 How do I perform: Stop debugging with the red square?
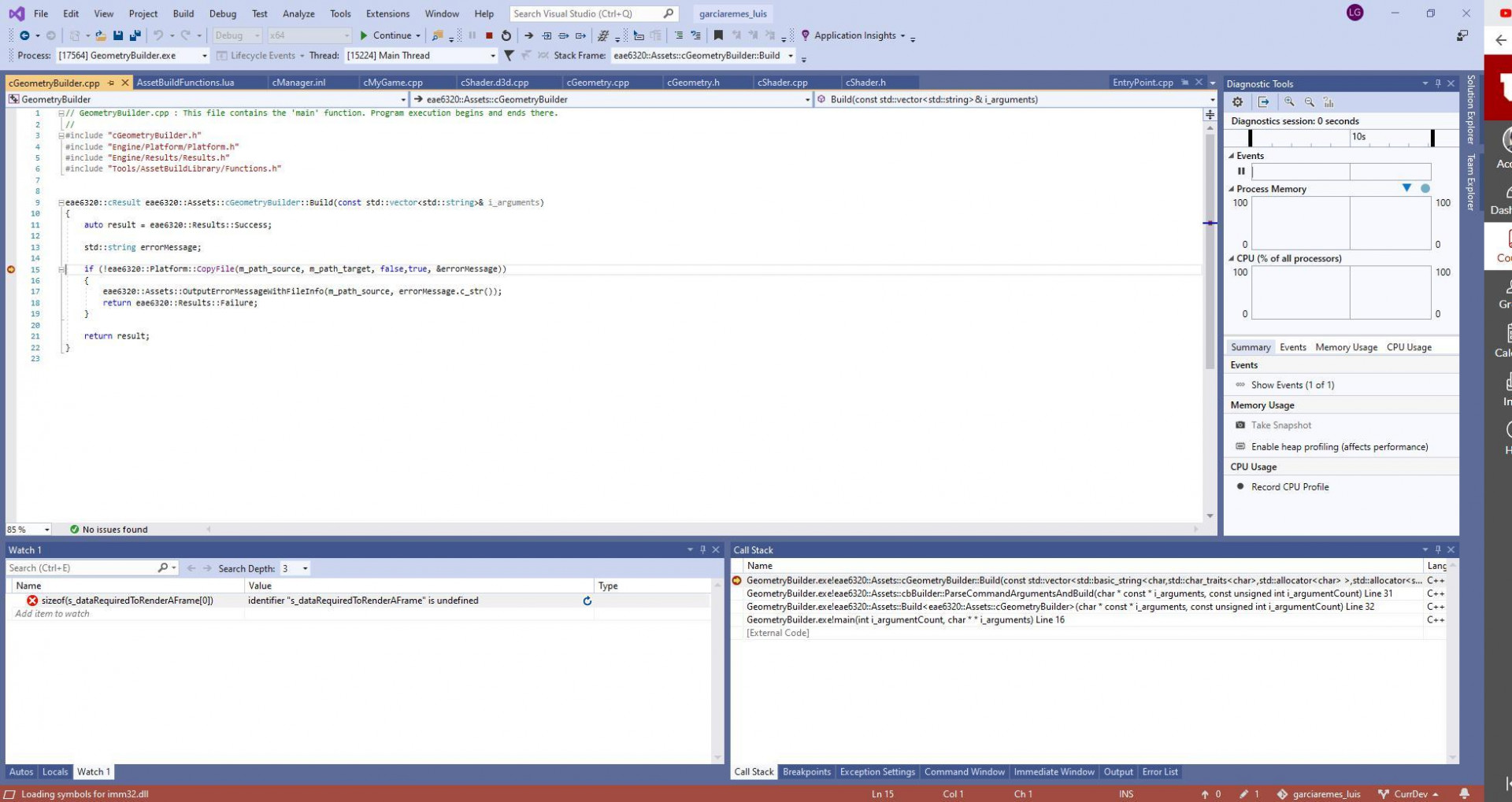(489, 35)
